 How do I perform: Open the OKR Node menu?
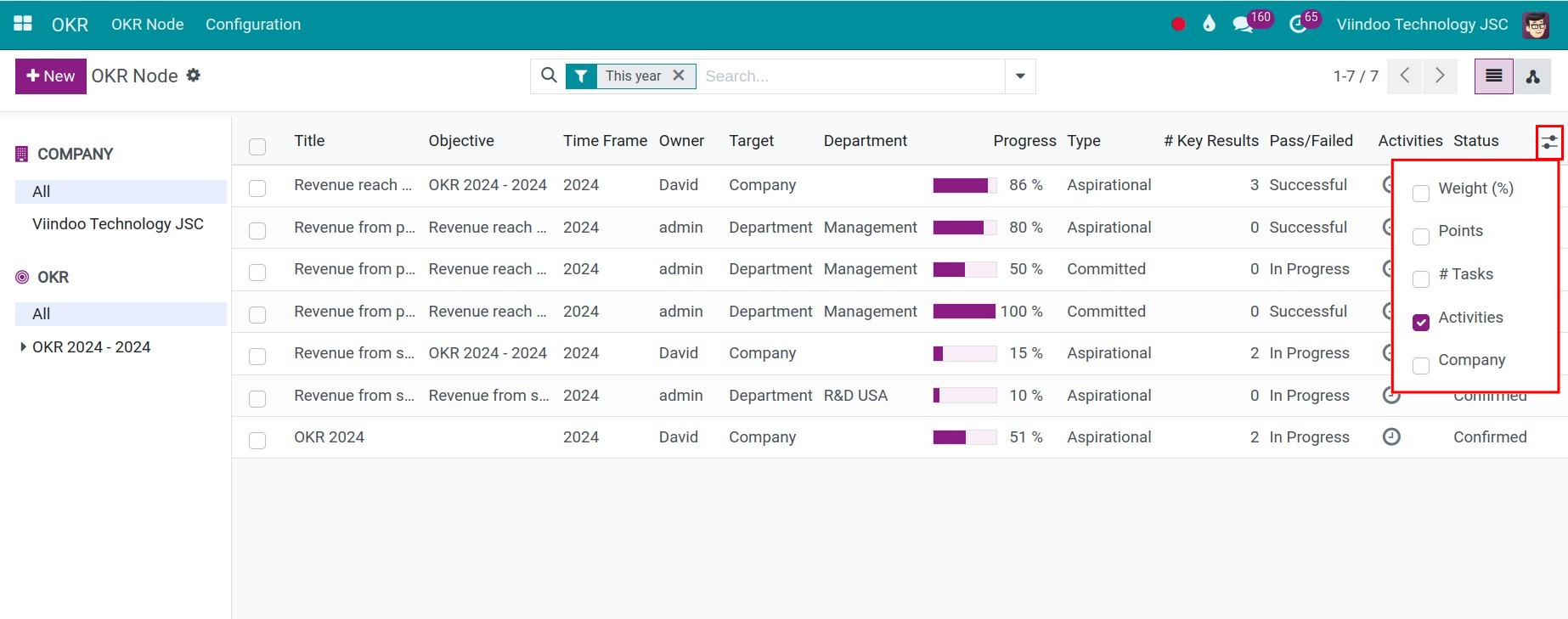click(x=147, y=25)
